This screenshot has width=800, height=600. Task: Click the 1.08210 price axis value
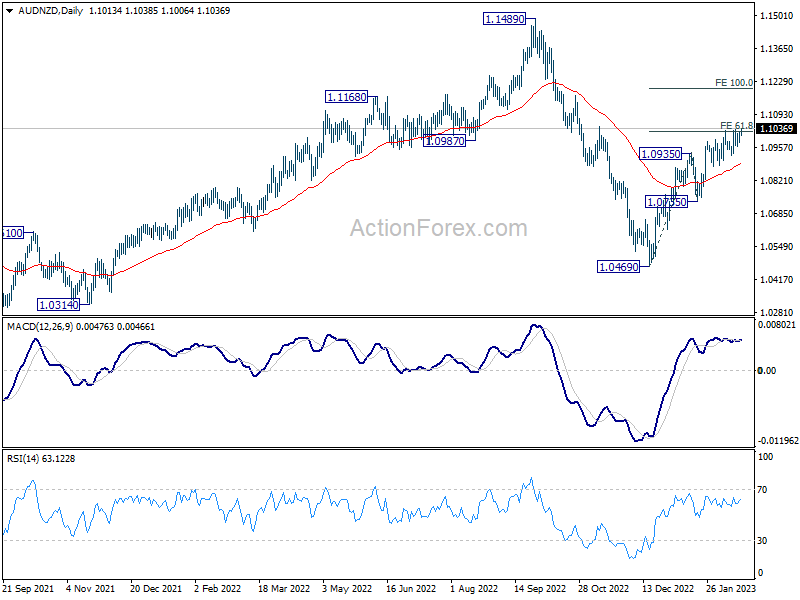(777, 181)
